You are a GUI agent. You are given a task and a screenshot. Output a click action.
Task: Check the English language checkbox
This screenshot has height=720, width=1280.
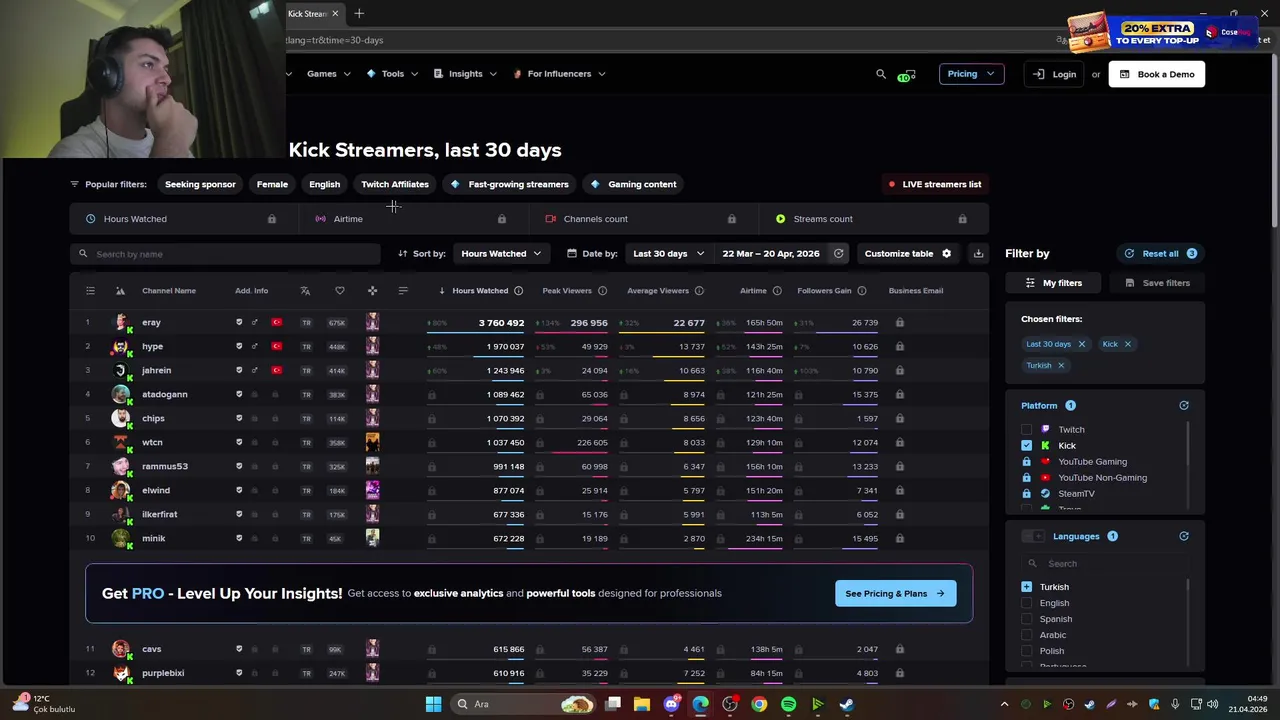click(1026, 603)
